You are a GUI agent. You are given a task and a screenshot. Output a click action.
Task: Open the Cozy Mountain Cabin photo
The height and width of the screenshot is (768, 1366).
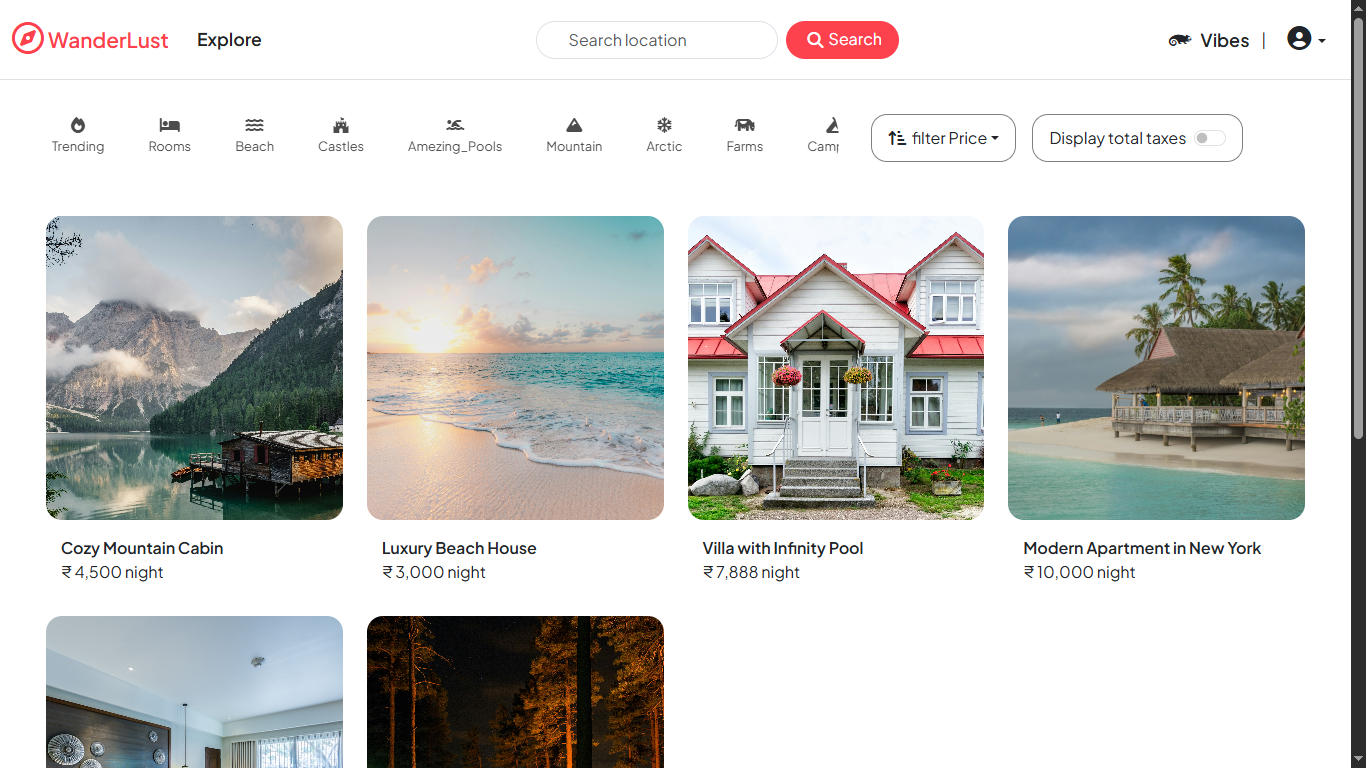(194, 368)
